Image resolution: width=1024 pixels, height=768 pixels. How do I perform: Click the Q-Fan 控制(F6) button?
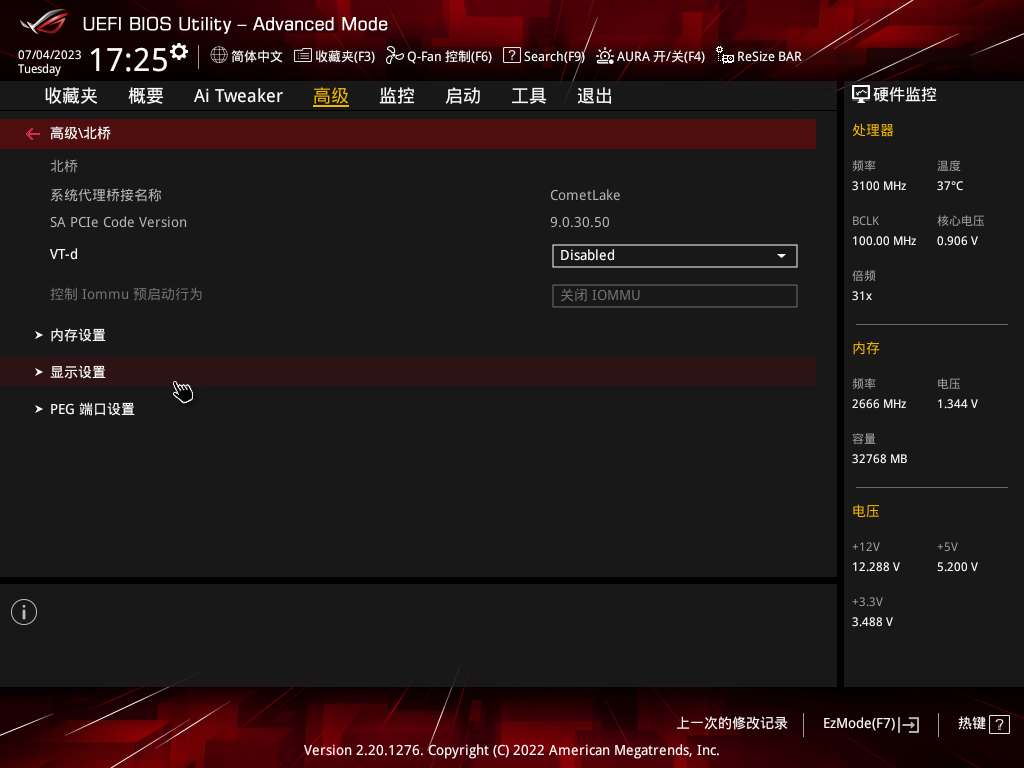(x=449, y=56)
